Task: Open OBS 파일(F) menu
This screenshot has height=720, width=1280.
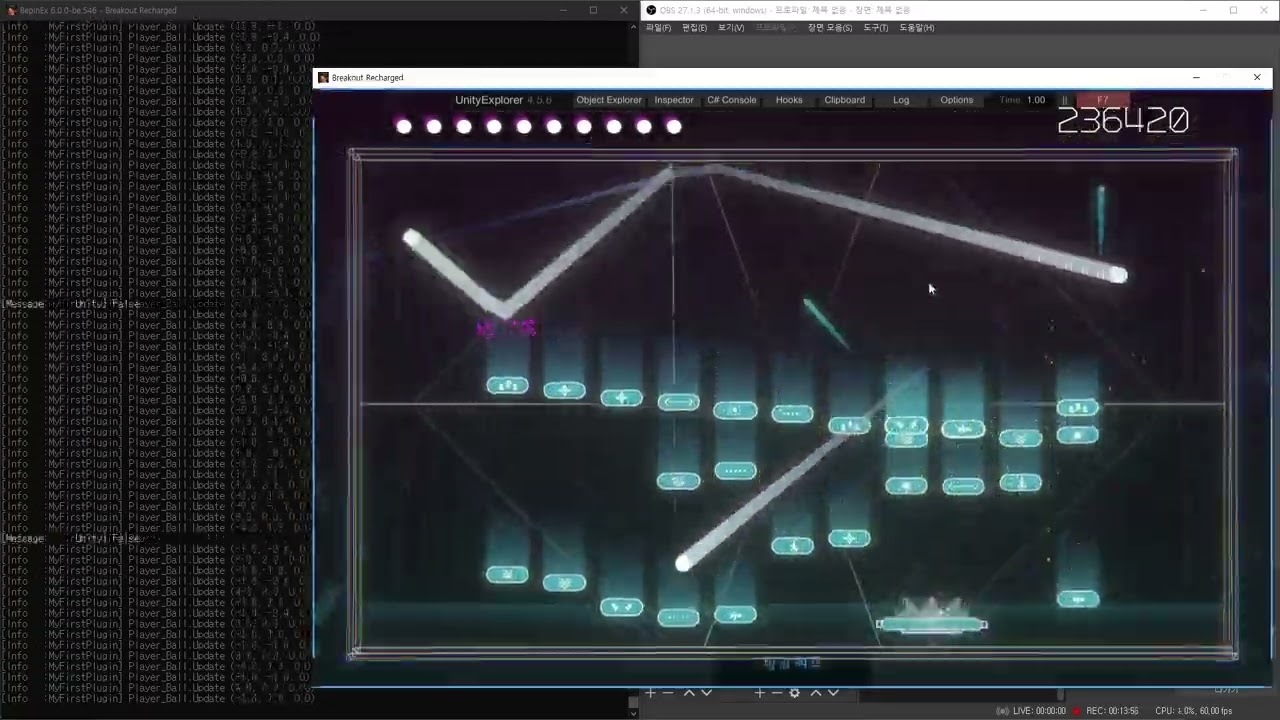Action: (x=658, y=28)
